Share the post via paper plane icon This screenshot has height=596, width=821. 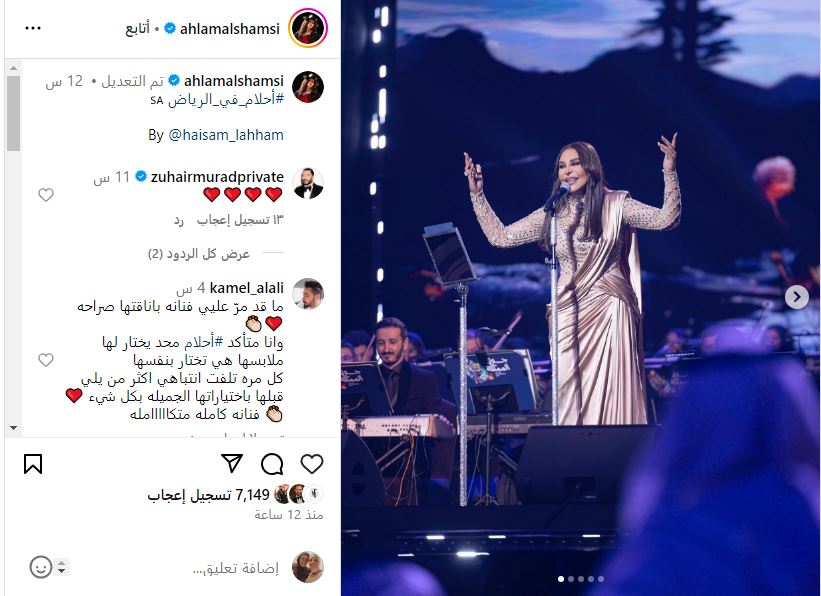(232, 463)
